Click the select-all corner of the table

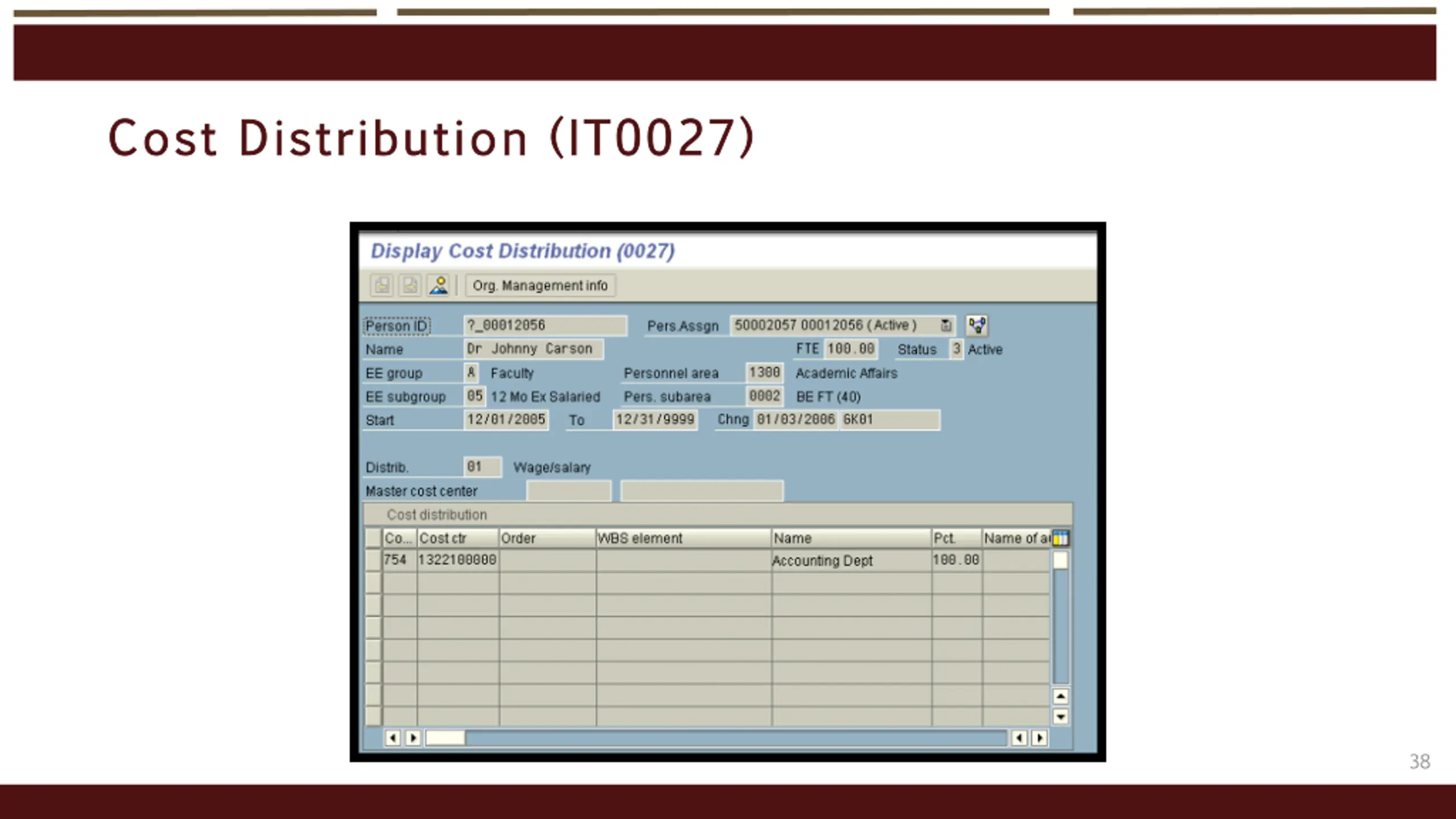click(373, 538)
